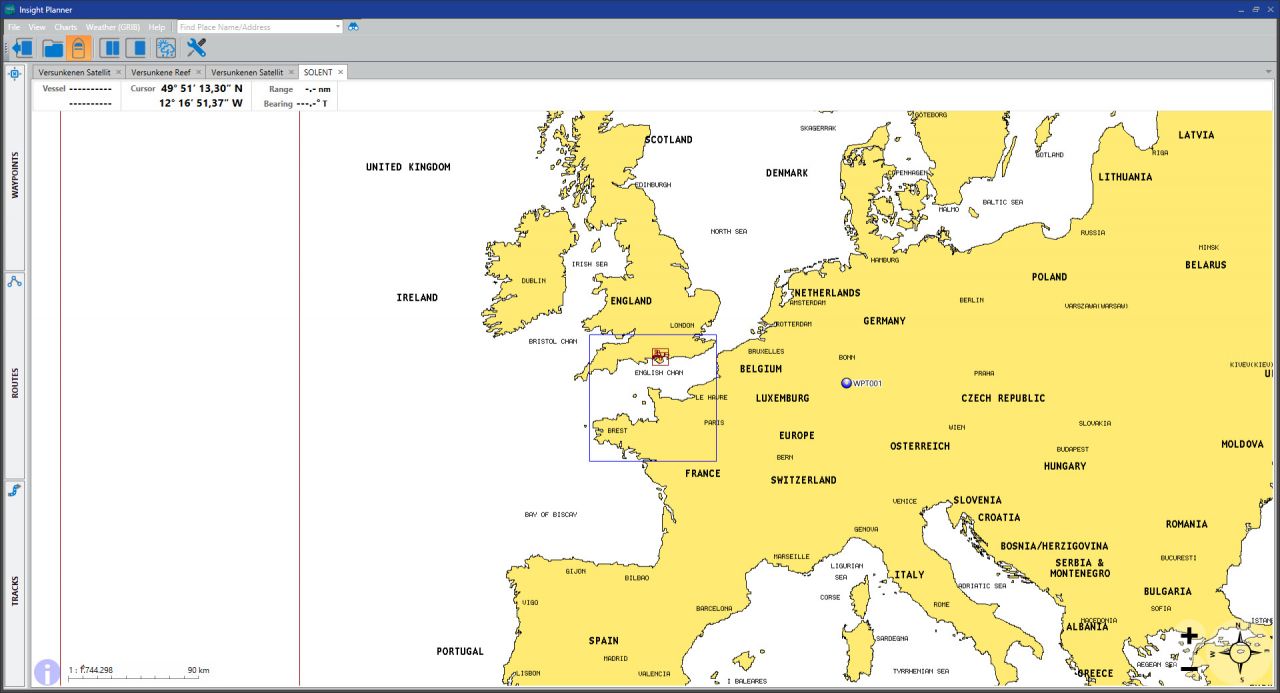Expand the Waypoints side panel
1280x693 pixels.
pyautogui.click(x=15, y=175)
